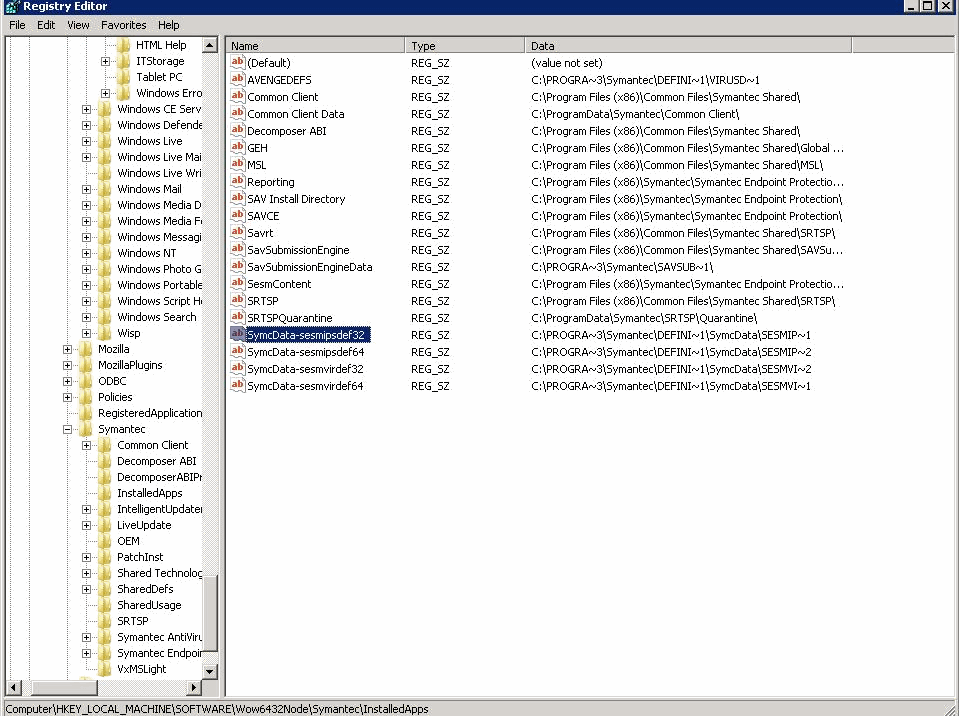
Task: Sort values by the Name column header
Action: [x=316, y=46]
